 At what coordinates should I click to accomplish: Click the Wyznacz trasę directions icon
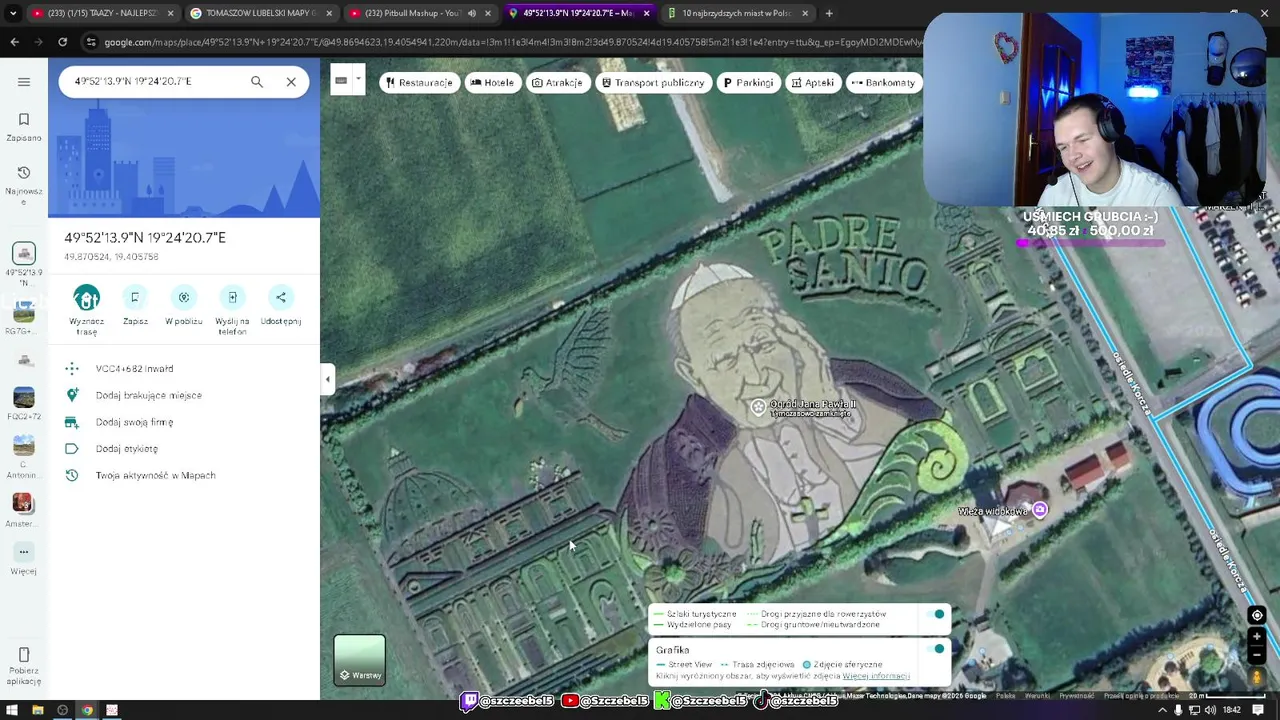click(x=87, y=298)
